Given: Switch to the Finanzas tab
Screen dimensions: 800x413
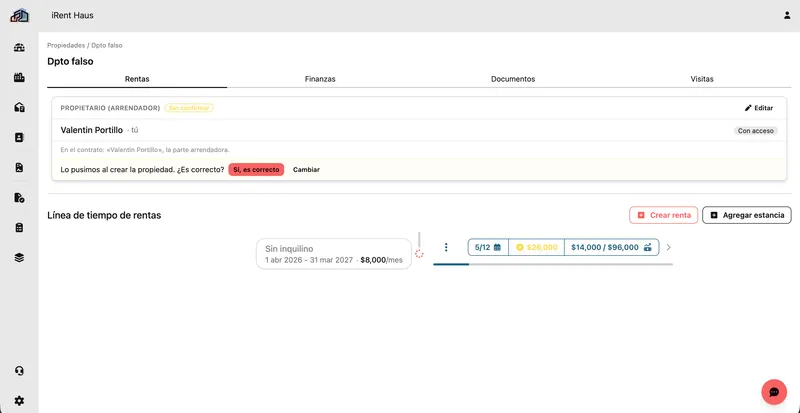Looking at the screenshot, I should click(320, 79).
